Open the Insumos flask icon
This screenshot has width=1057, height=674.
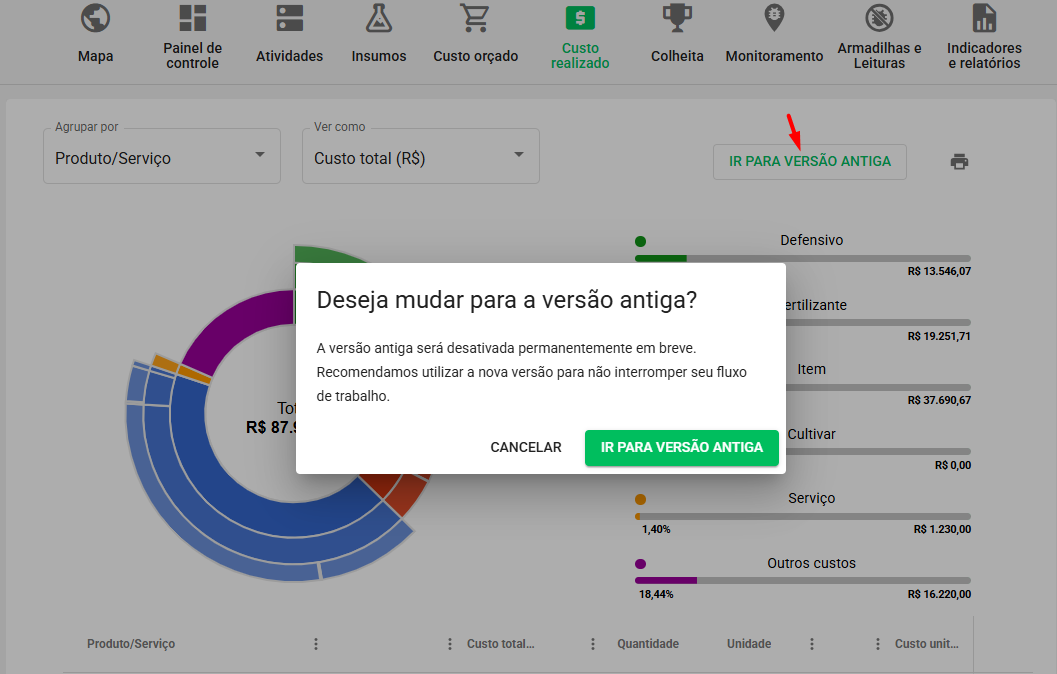coord(378,18)
